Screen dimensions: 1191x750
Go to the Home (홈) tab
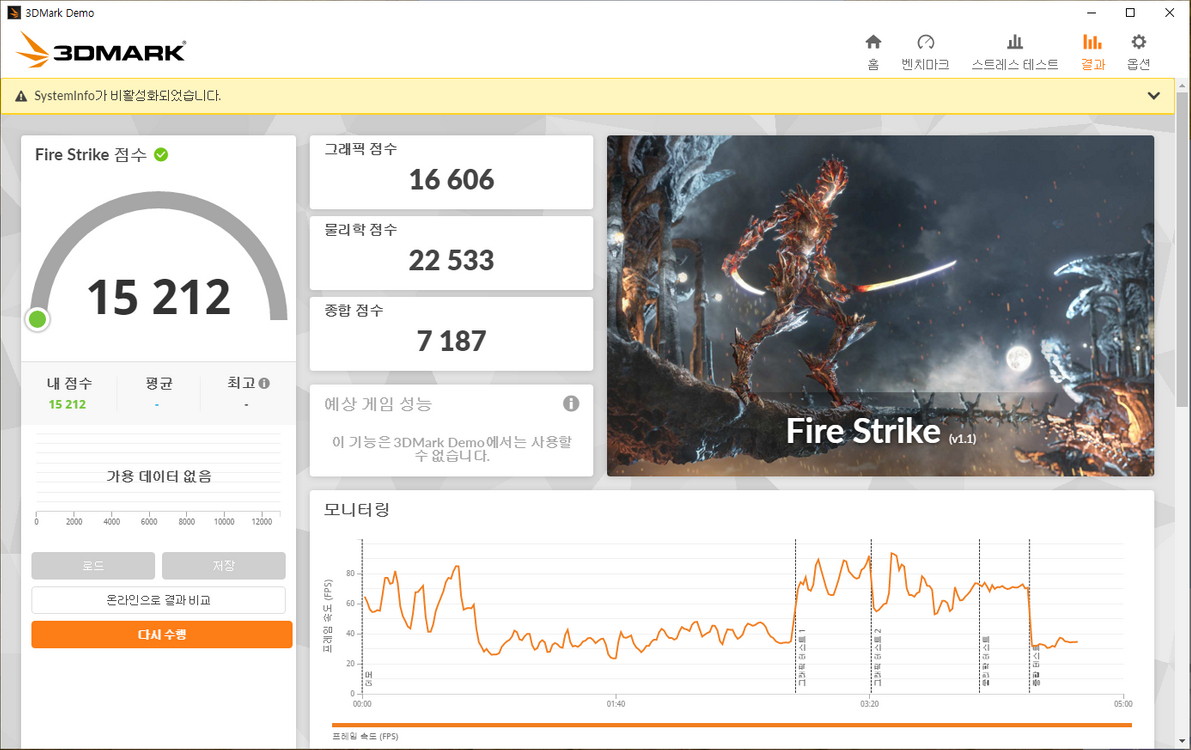tap(874, 52)
